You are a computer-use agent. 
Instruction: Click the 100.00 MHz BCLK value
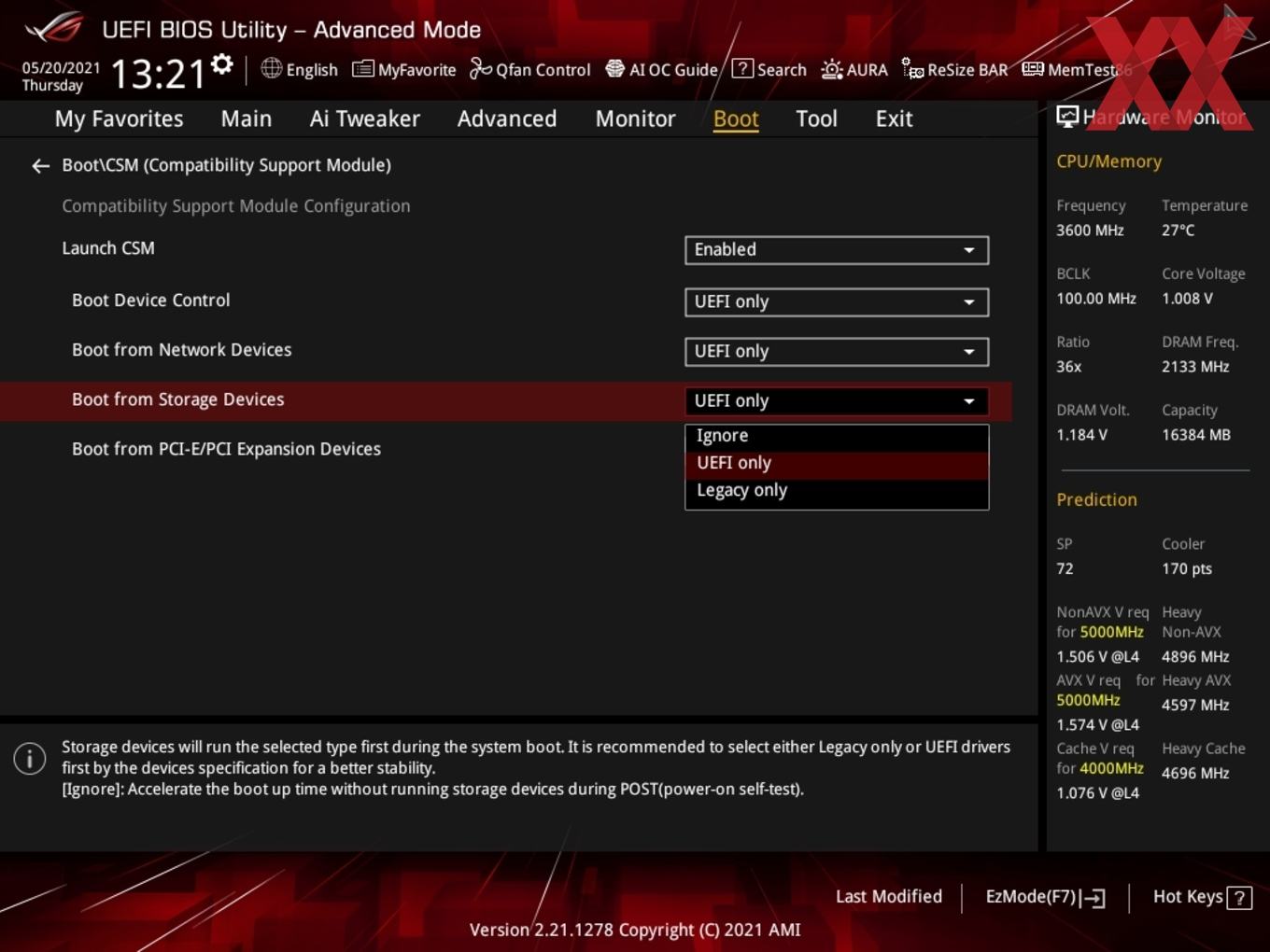click(1096, 299)
